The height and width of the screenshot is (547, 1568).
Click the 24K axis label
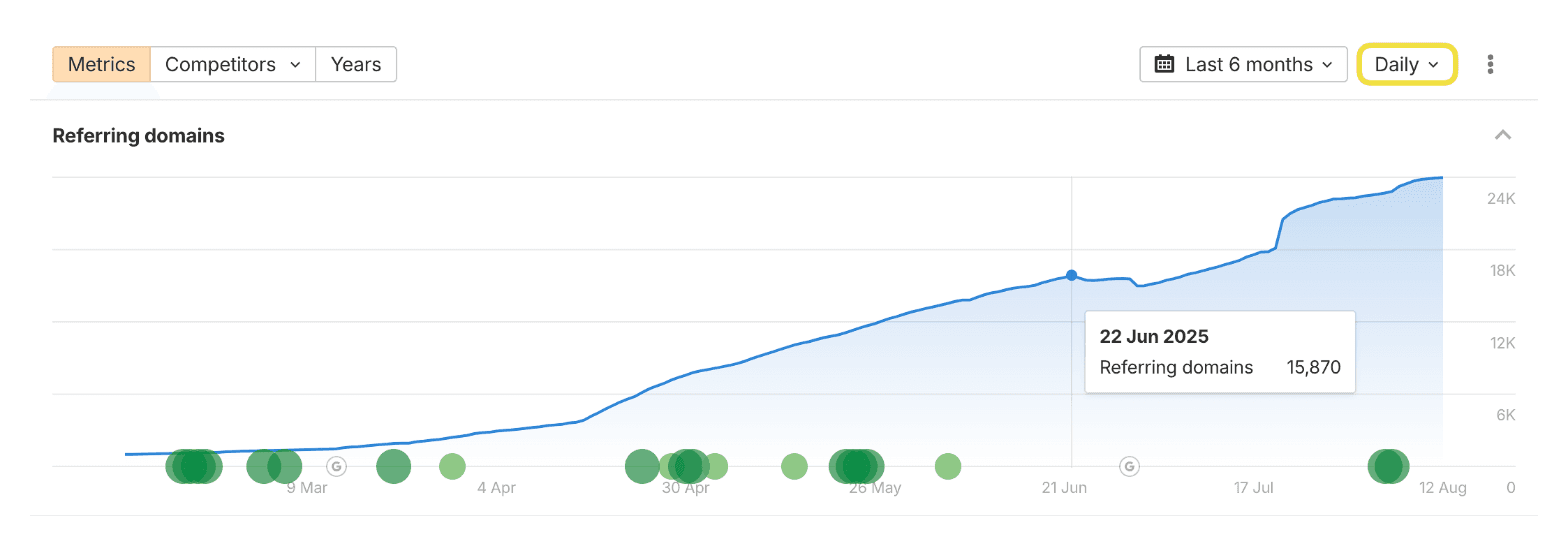(x=1501, y=199)
